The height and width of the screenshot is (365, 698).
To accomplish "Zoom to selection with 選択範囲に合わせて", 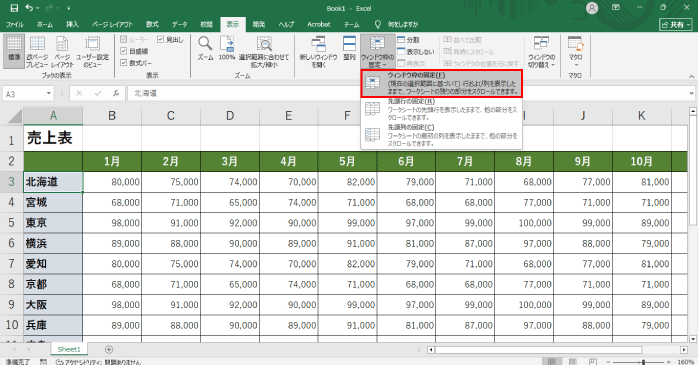I will pos(264,52).
